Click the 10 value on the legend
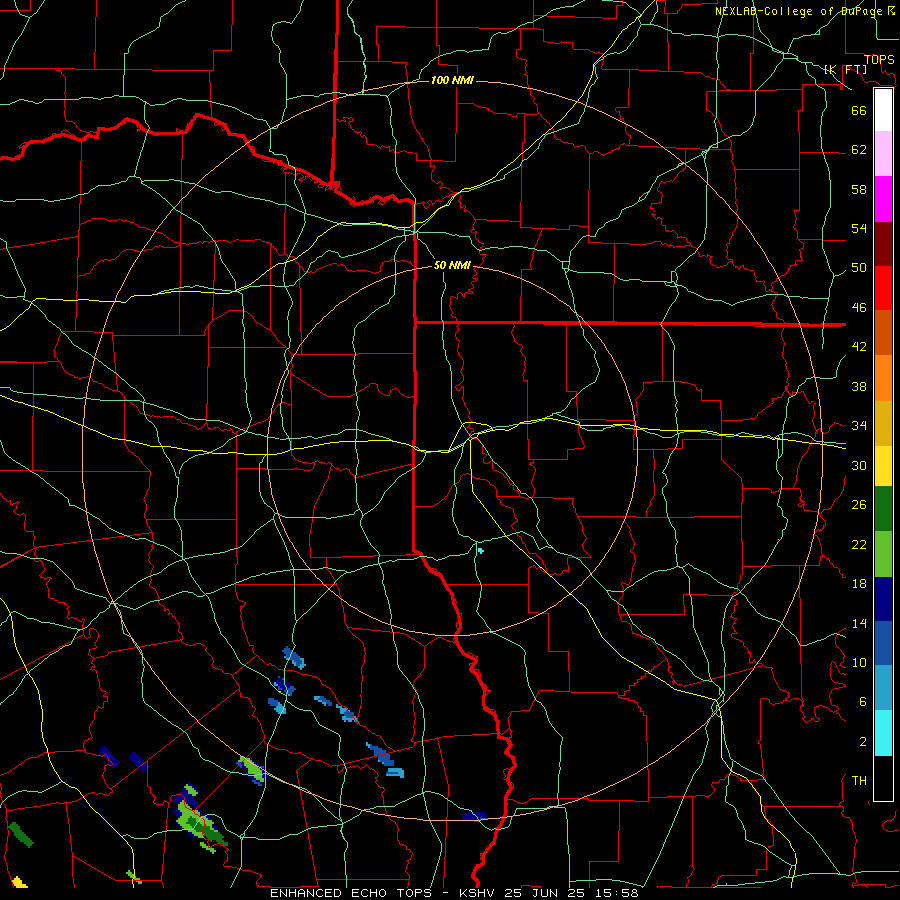Viewport: 900px width, 900px height. click(859, 663)
